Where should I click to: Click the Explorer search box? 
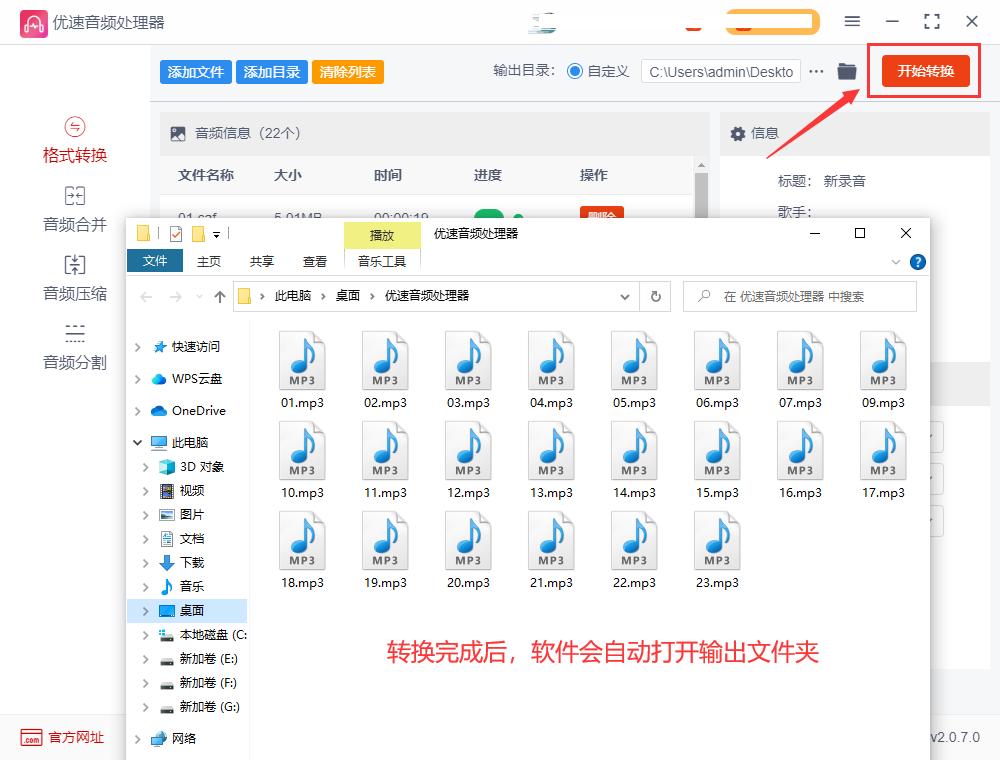[800, 296]
